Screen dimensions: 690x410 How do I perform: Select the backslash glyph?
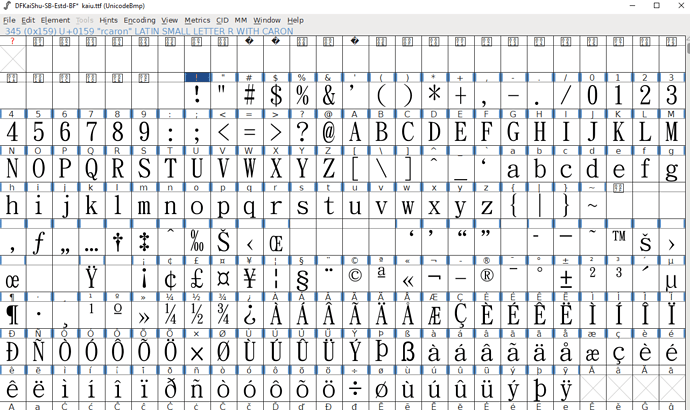click(x=382, y=168)
